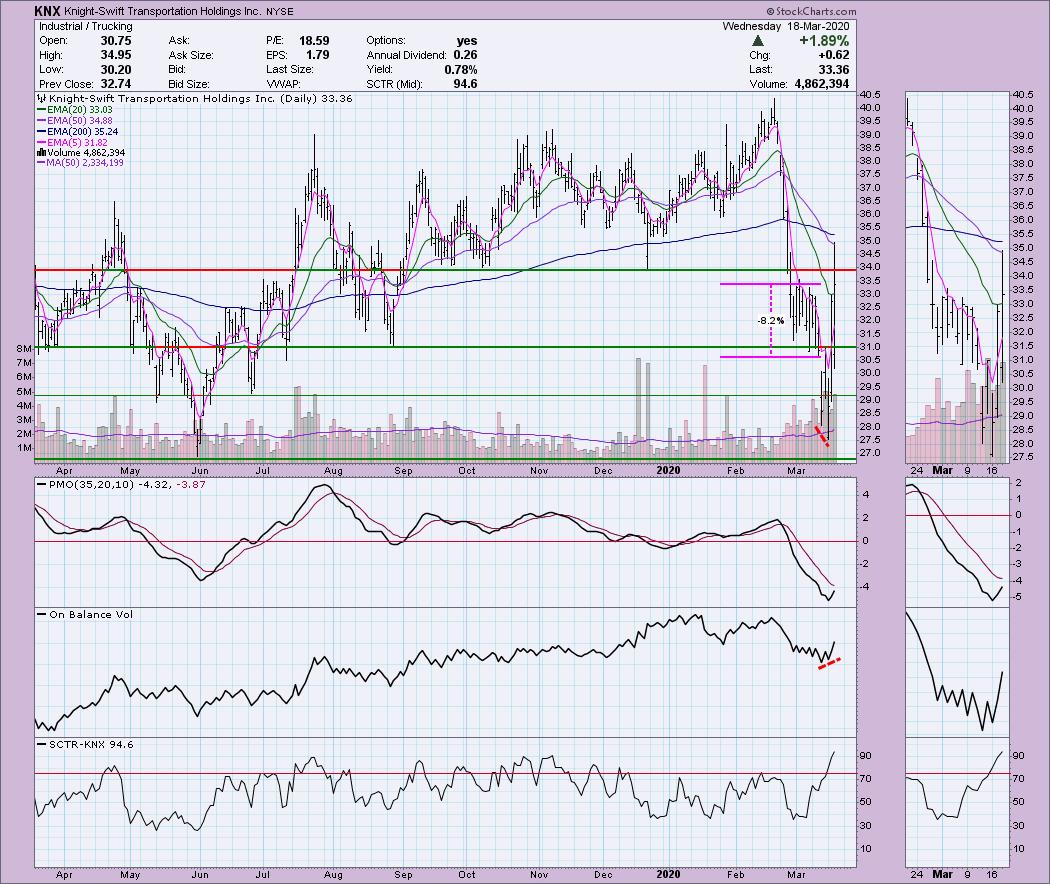Click the candlestick icon beside the Daily legend title
The image size is (1050, 884).
(x=42, y=98)
